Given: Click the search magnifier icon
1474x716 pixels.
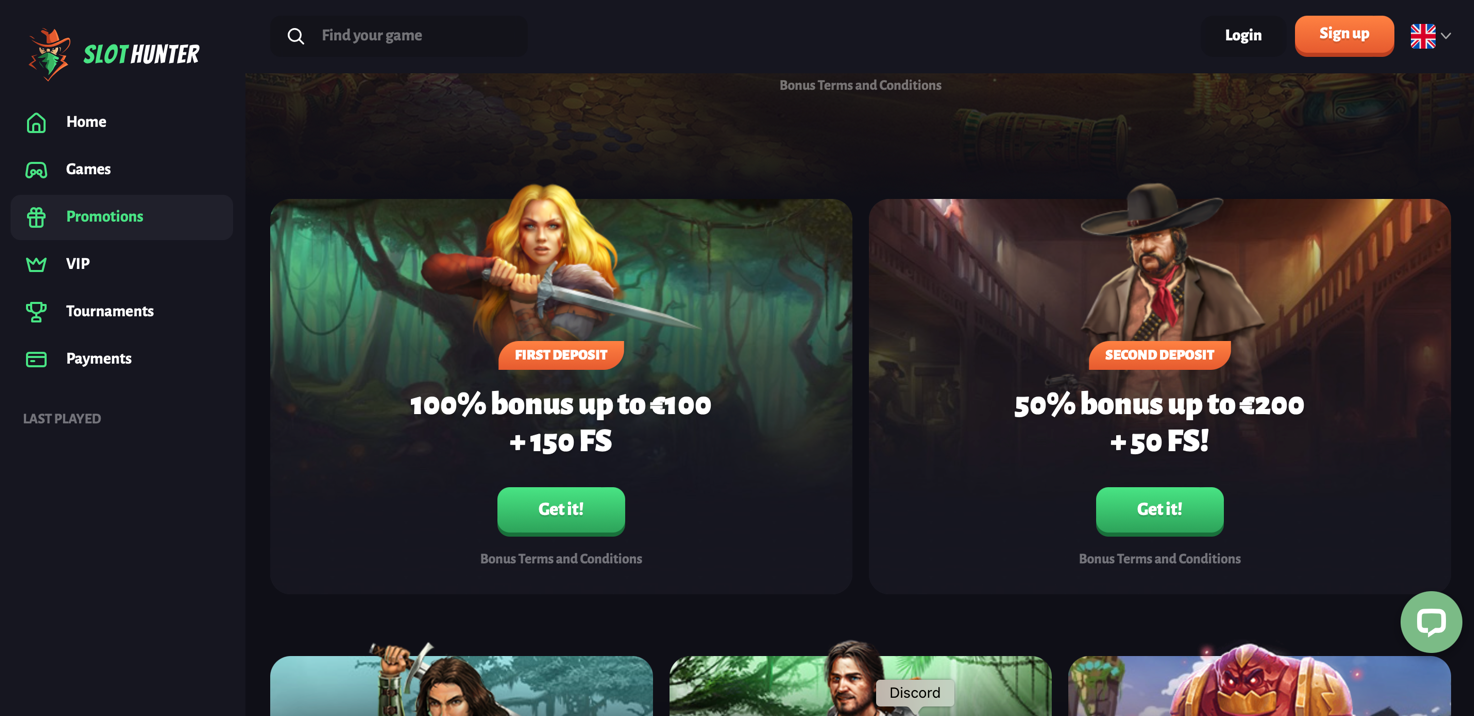Looking at the screenshot, I should (296, 36).
